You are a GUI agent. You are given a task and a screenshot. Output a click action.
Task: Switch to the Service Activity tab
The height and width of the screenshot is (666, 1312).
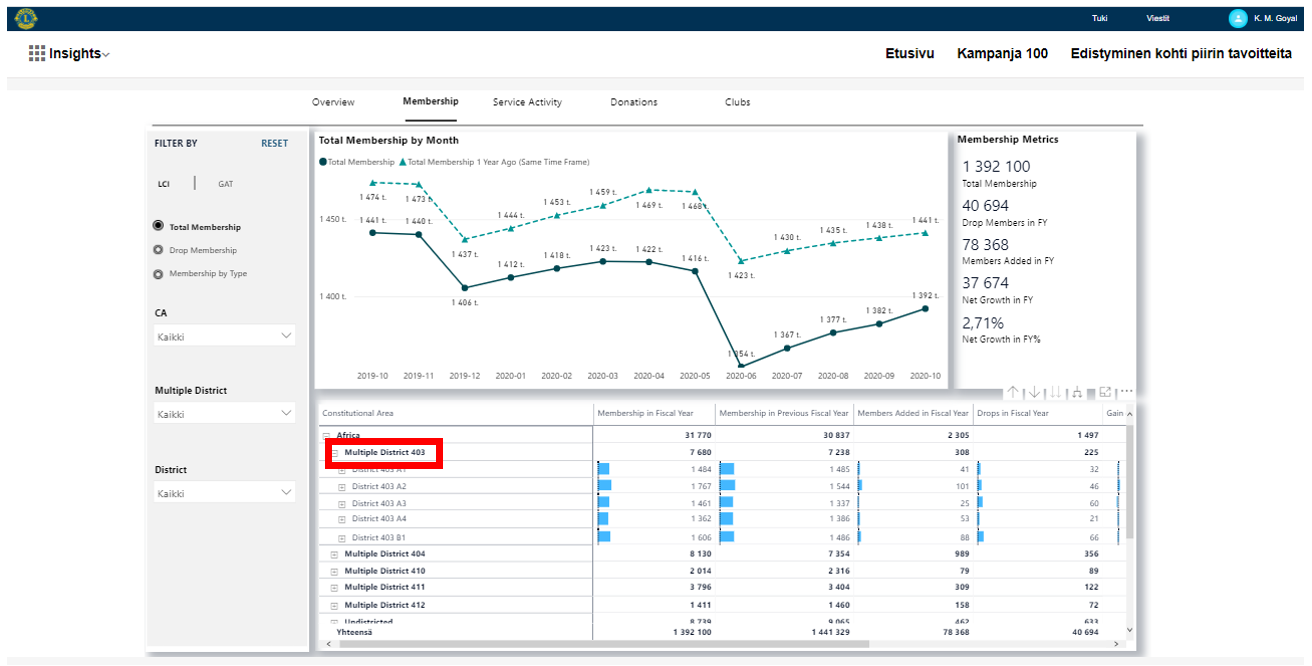pos(527,102)
